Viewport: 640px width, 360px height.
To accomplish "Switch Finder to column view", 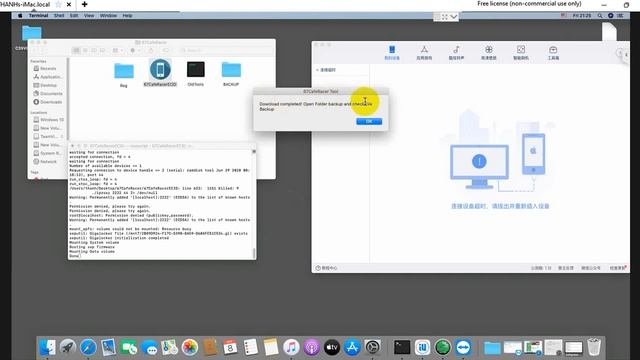I will click(94, 50).
